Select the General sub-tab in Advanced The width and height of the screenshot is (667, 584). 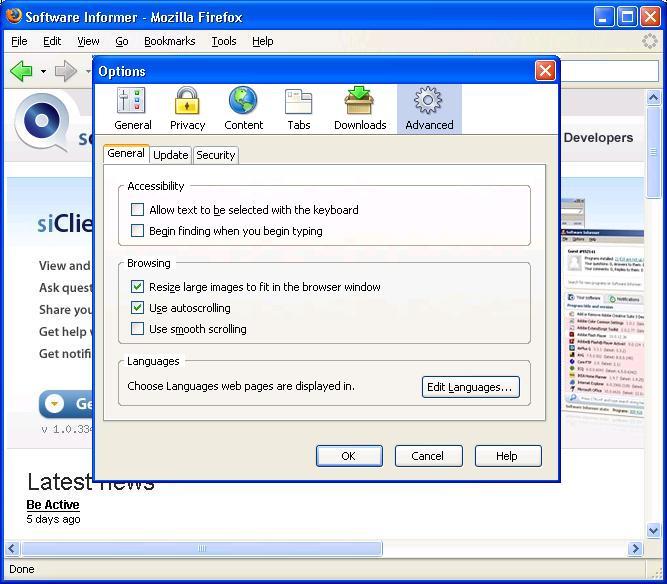pyautogui.click(x=126, y=153)
